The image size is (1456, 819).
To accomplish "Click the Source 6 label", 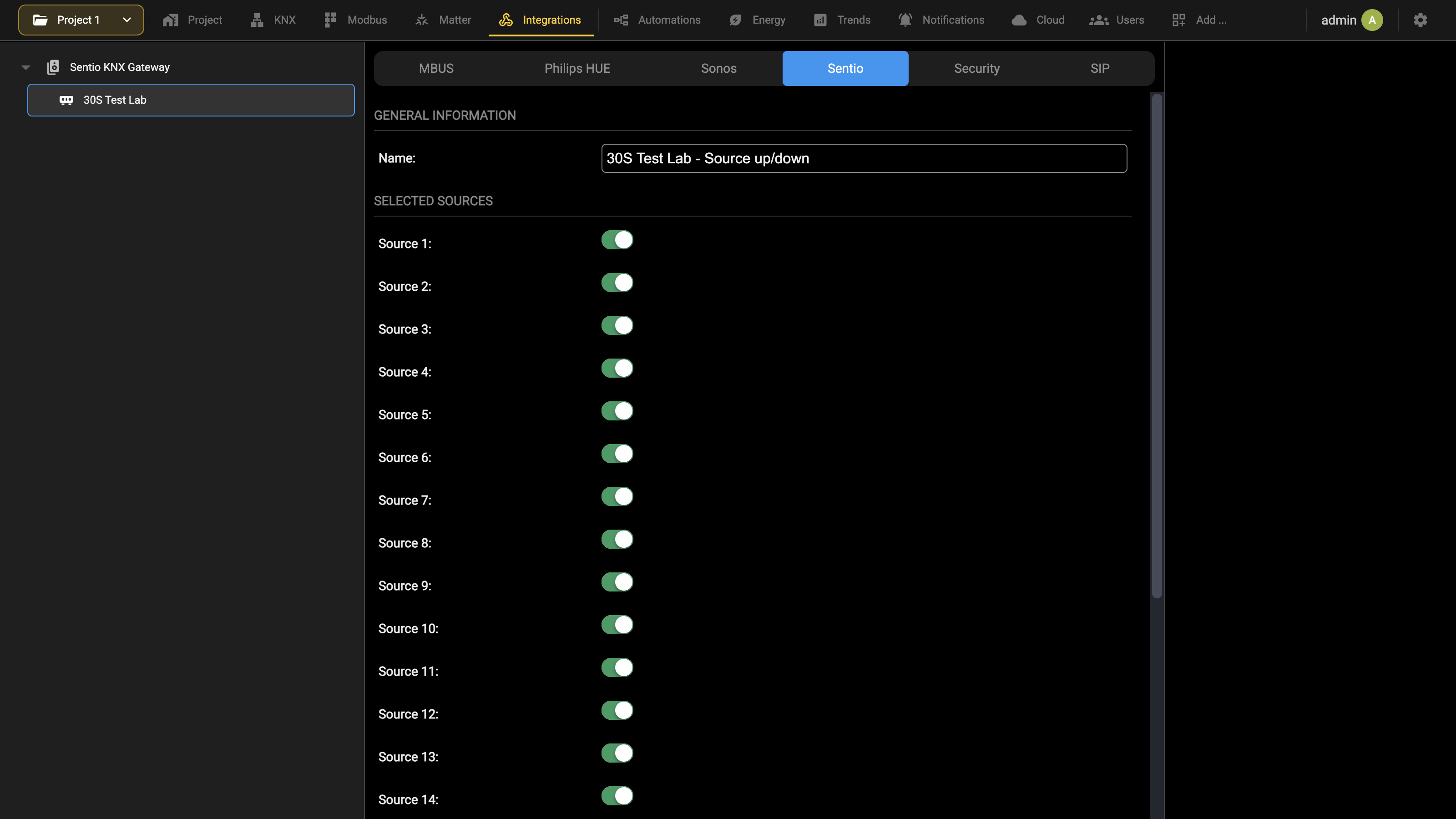I will (404, 457).
